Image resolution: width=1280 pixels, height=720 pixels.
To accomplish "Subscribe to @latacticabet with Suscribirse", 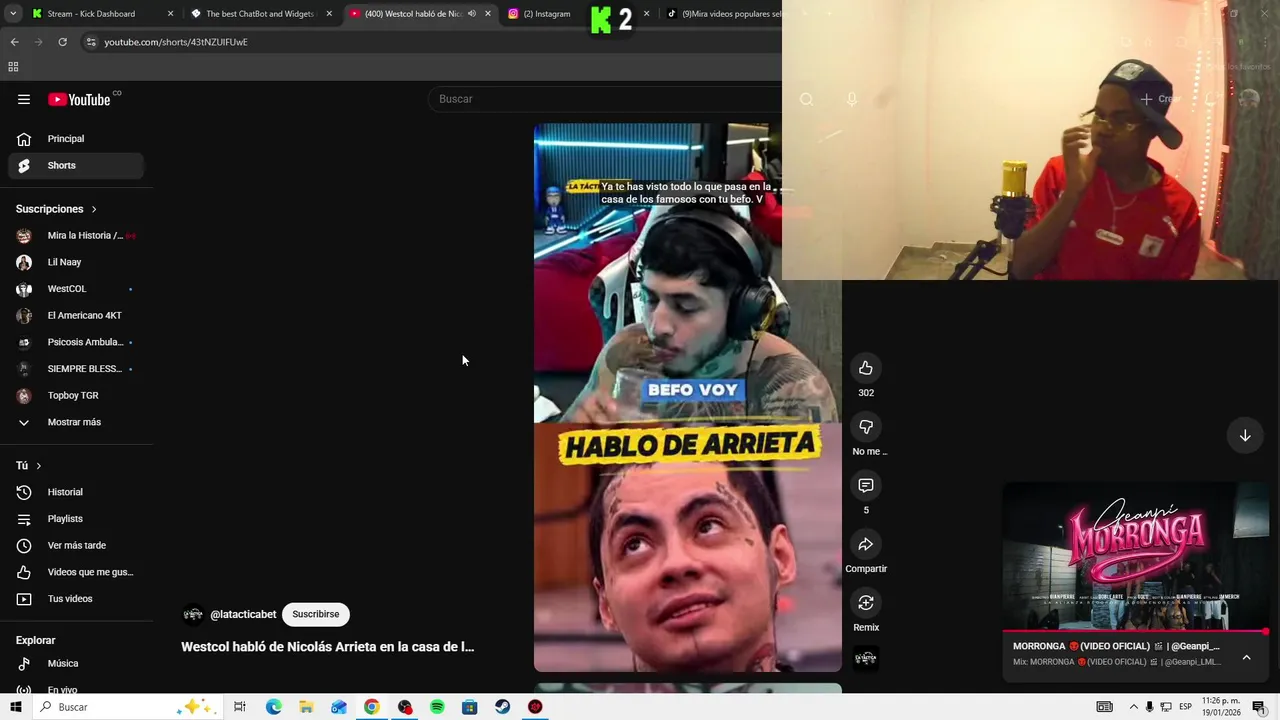I will (316, 614).
